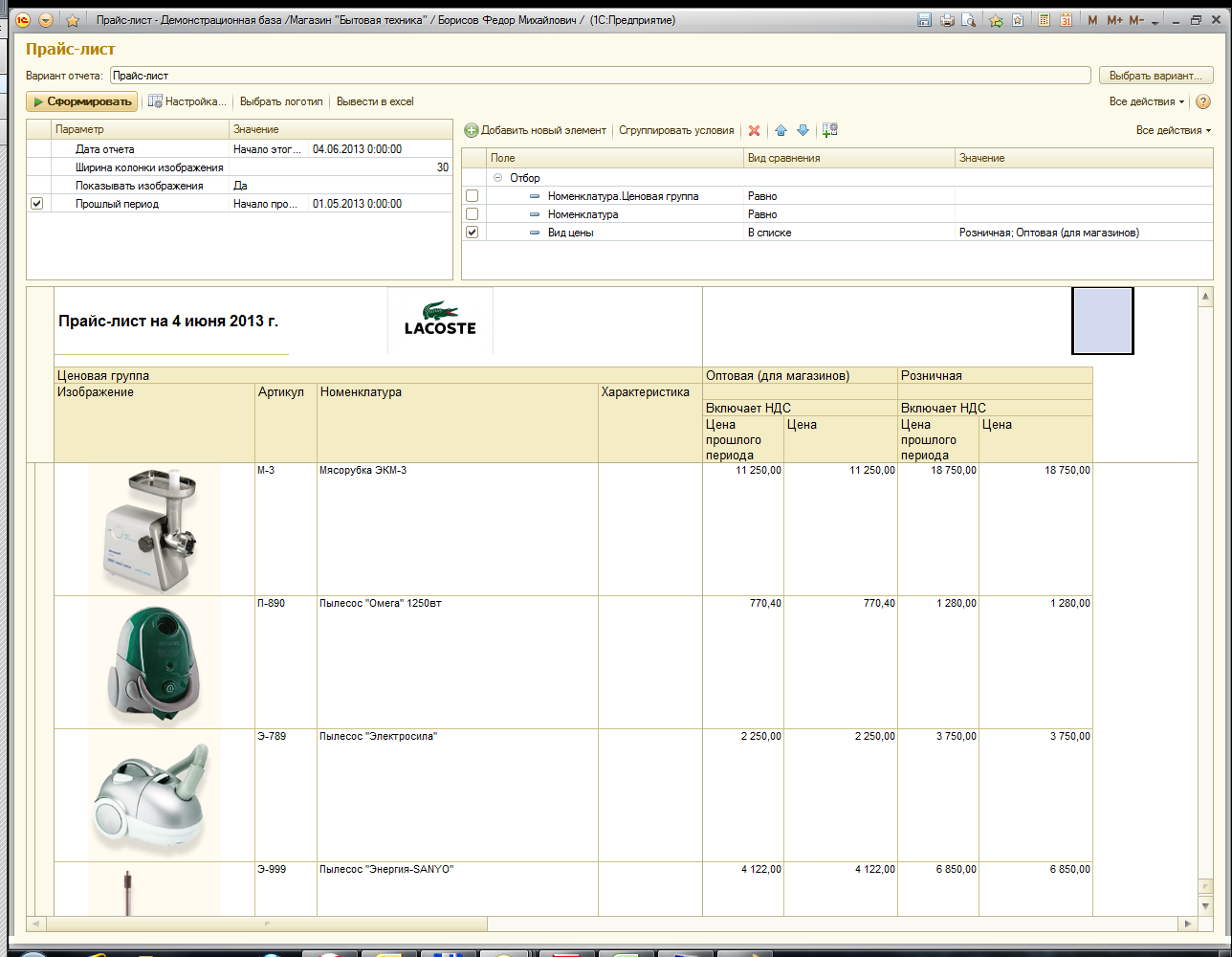Uncheck the Вид цены filter checkbox
Image resolution: width=1232 pixels, height=957 pixels.
(472, 233)
